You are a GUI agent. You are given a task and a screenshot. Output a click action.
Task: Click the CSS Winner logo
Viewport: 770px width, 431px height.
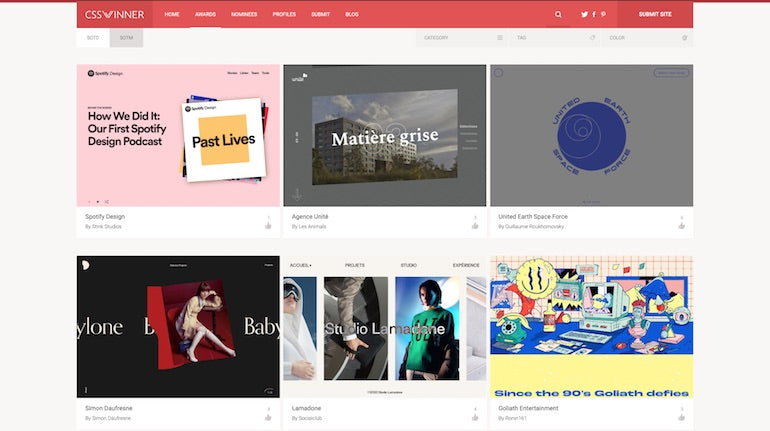114,15
